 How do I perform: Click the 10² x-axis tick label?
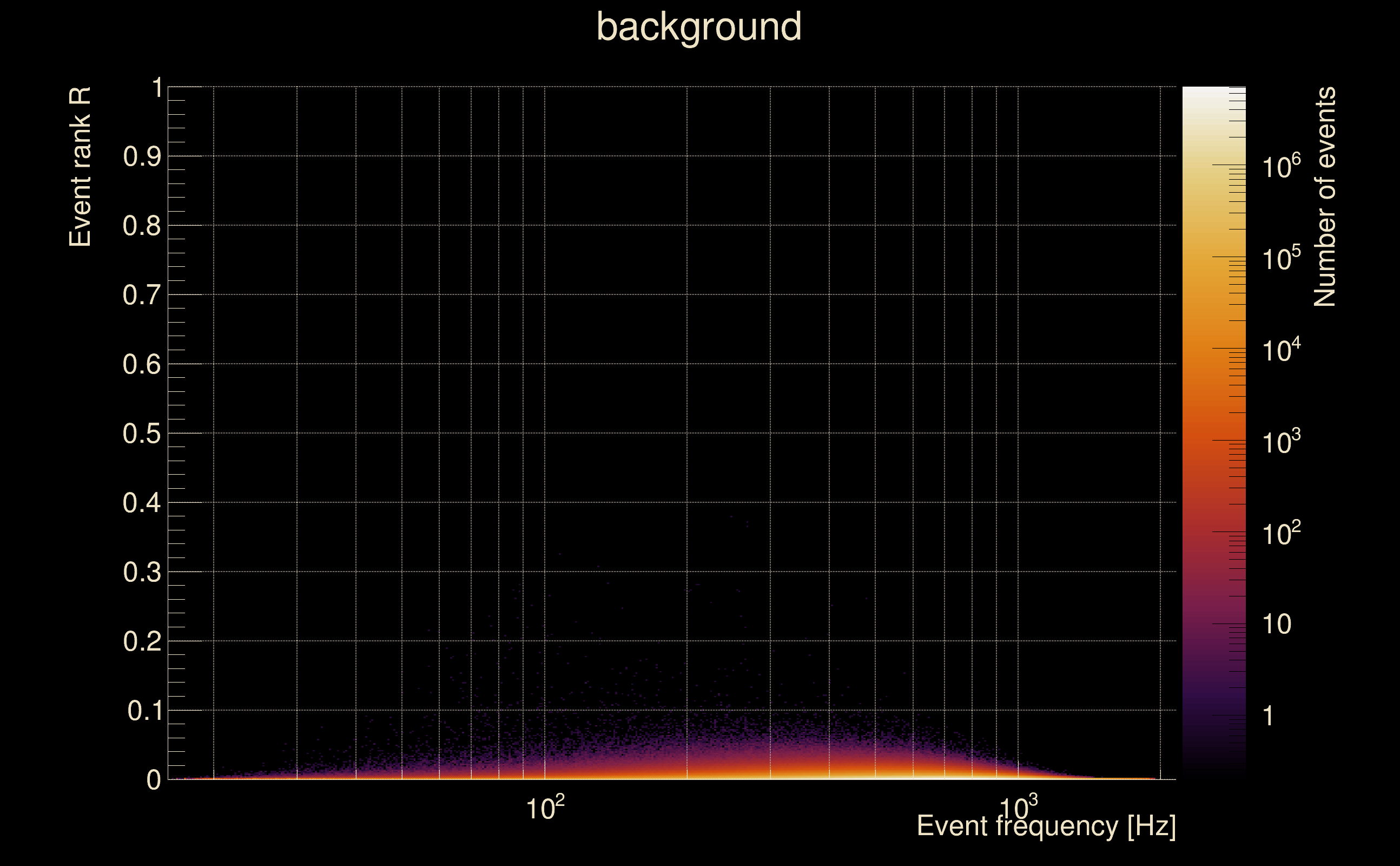tap(545, 808)
